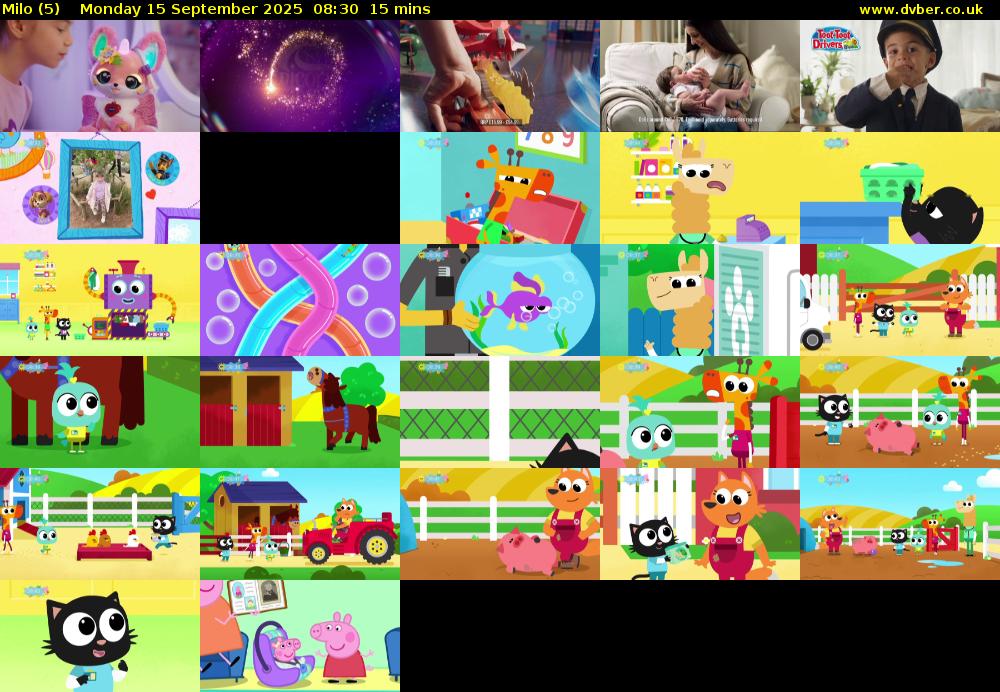This screenshot has width=1000, height=692.
Task: Click the blank black frame thumbnail
Action: [x=300, y=188]
